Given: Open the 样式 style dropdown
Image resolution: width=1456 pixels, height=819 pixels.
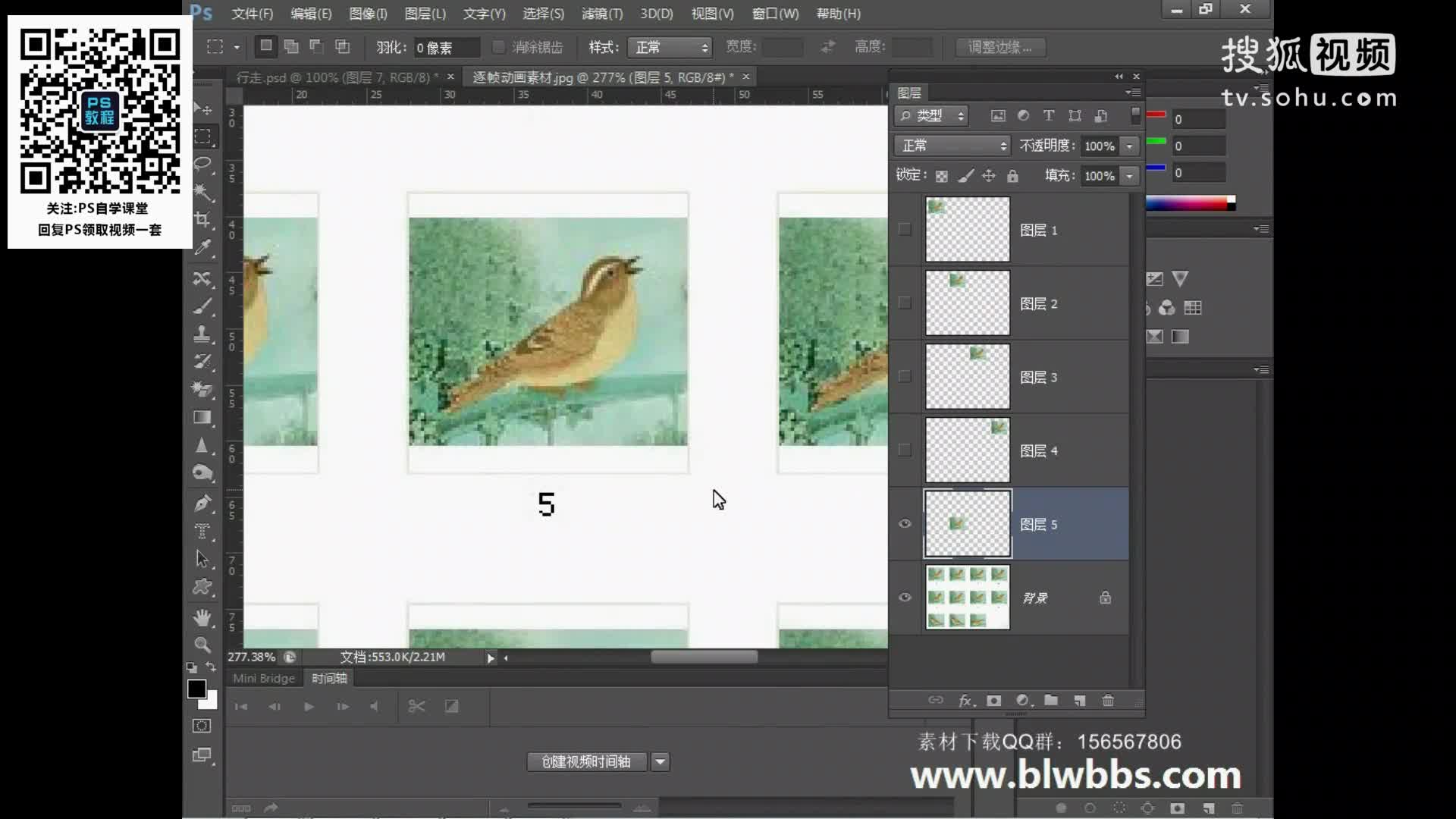Looking at the screenshot, I should (670, 47).
